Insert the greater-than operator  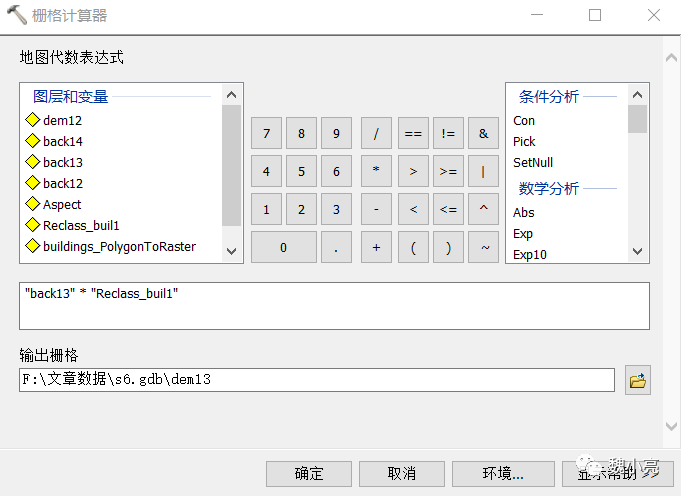(413, 171)
